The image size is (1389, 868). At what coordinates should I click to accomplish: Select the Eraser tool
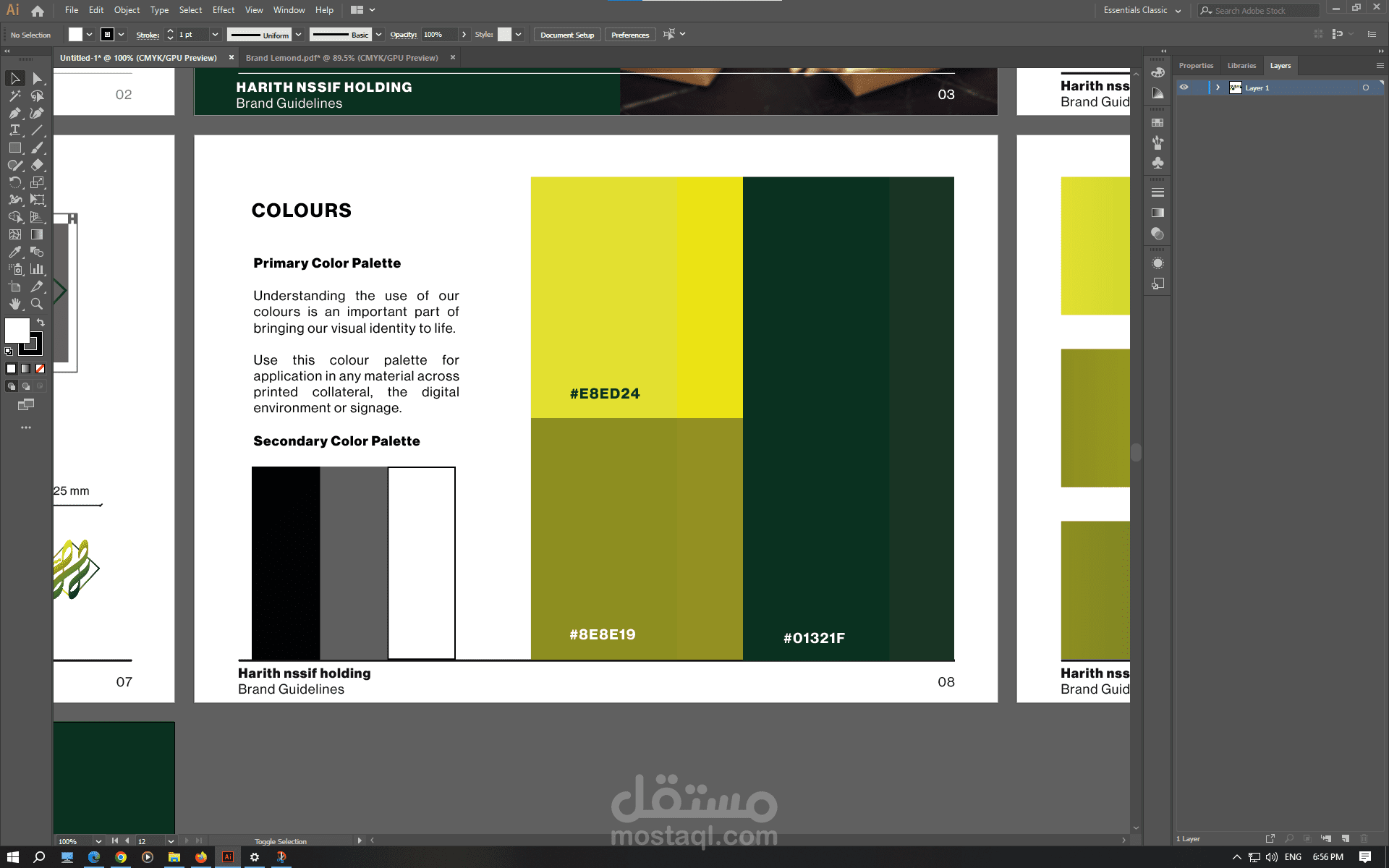click(x=38, y=165)
